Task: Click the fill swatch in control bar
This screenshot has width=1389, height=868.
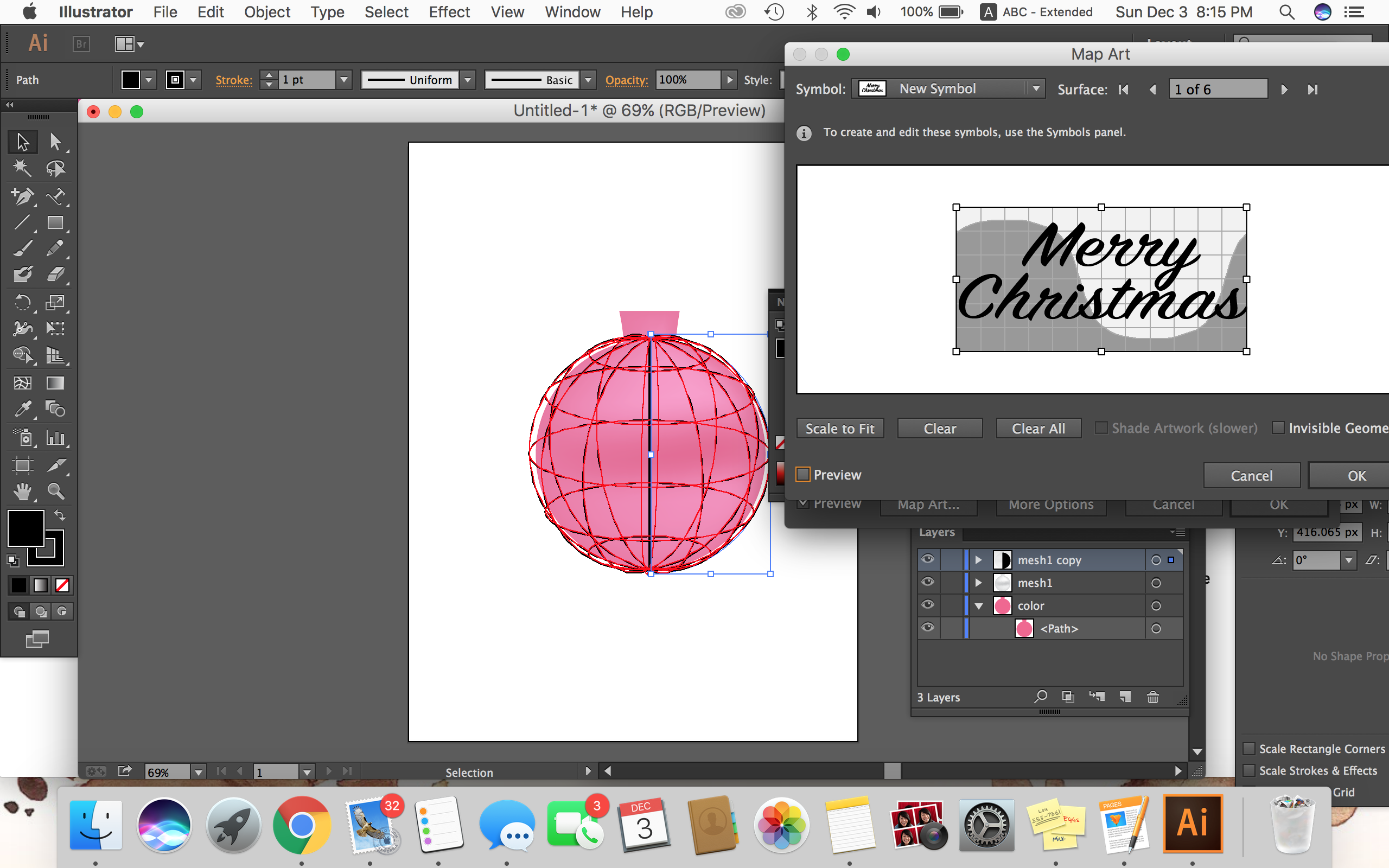Action: pos(130,80)
